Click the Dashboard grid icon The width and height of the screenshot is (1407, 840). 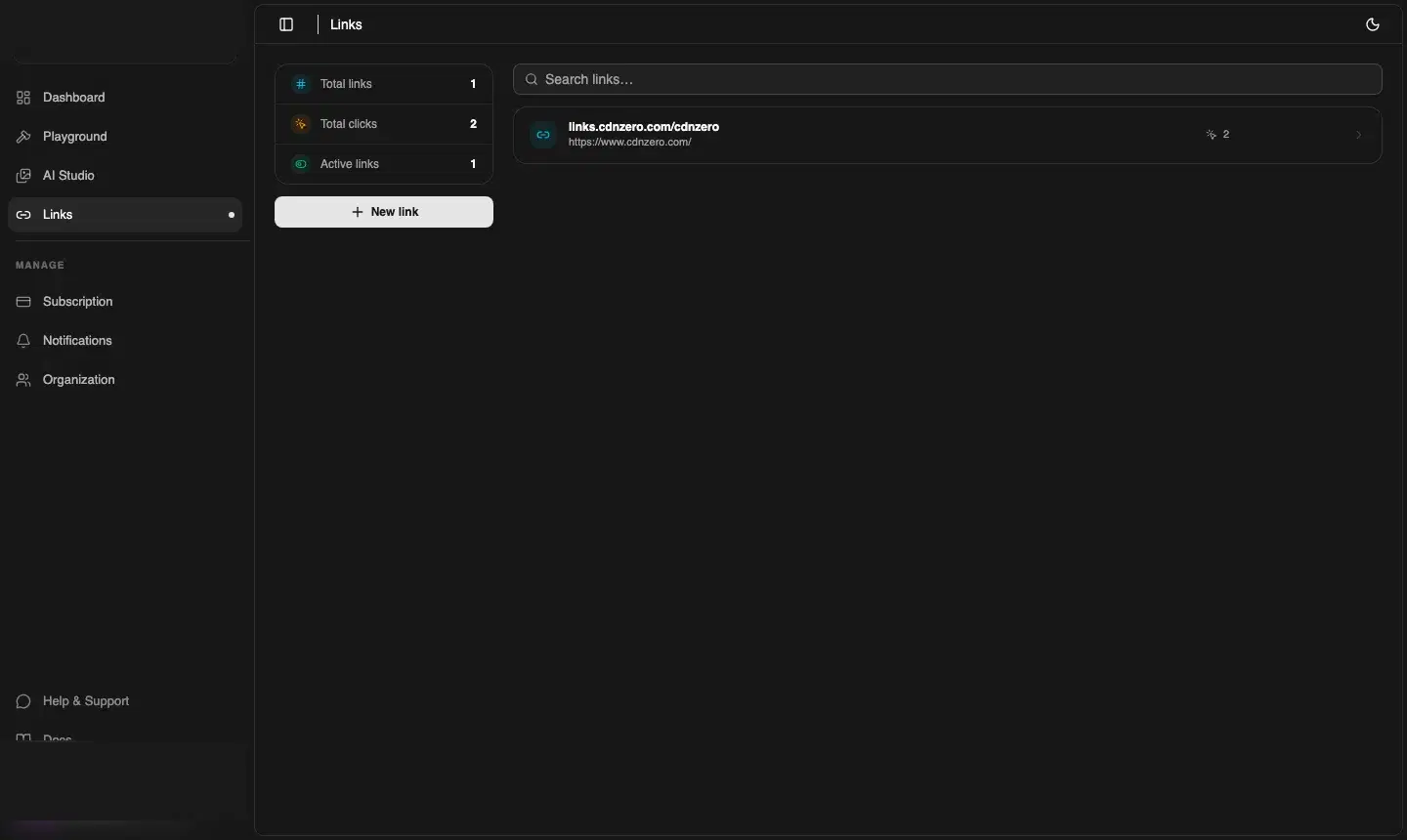(23, 98)
